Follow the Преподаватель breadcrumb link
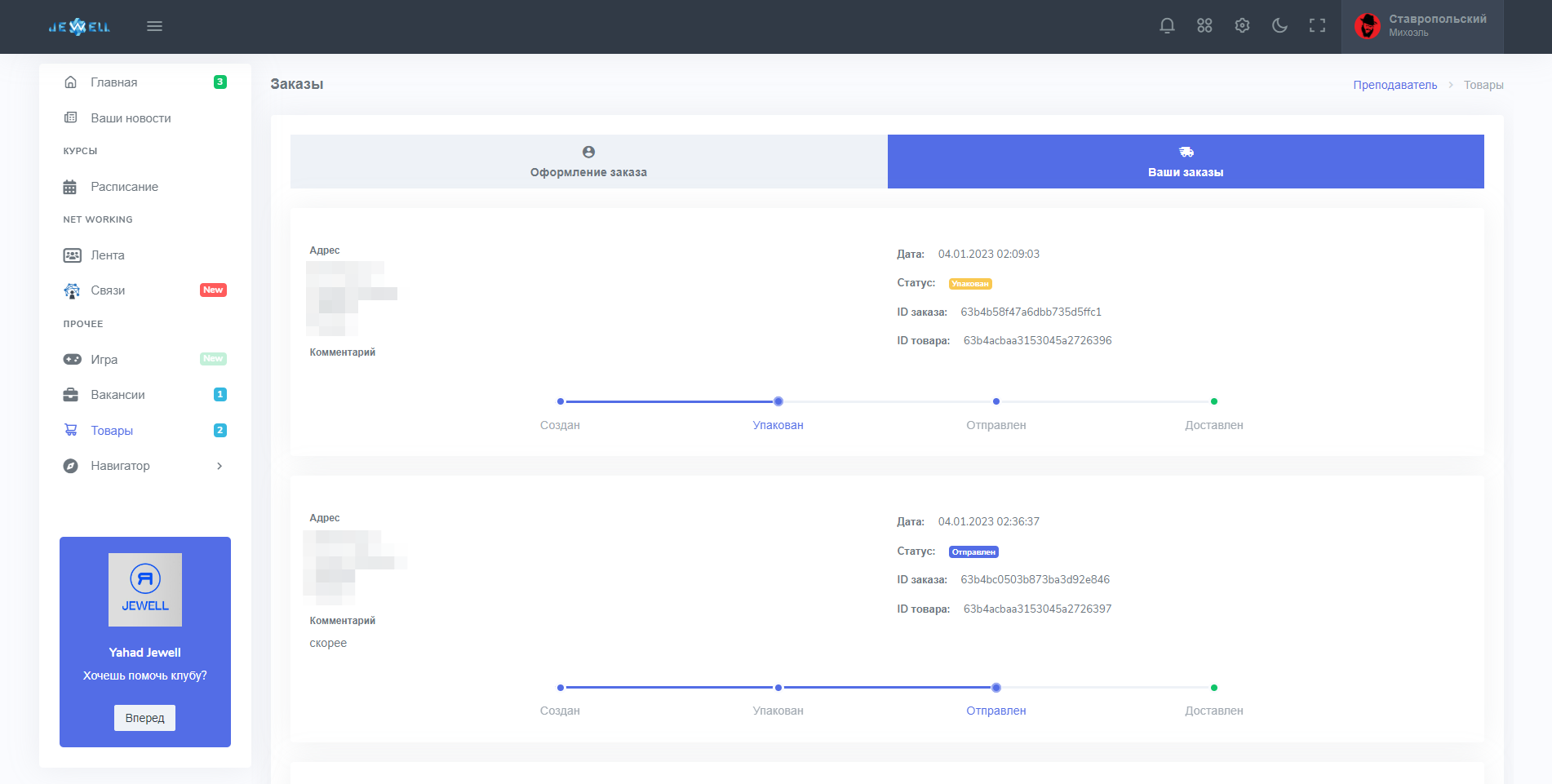This screenshot has width=1552, height=784. pos(1395,85)
